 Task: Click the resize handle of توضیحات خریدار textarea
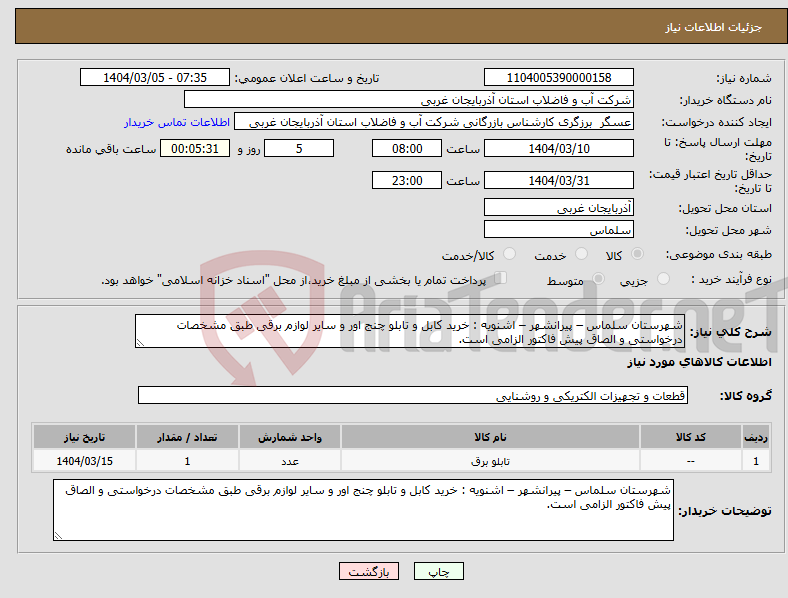(58, 536)
